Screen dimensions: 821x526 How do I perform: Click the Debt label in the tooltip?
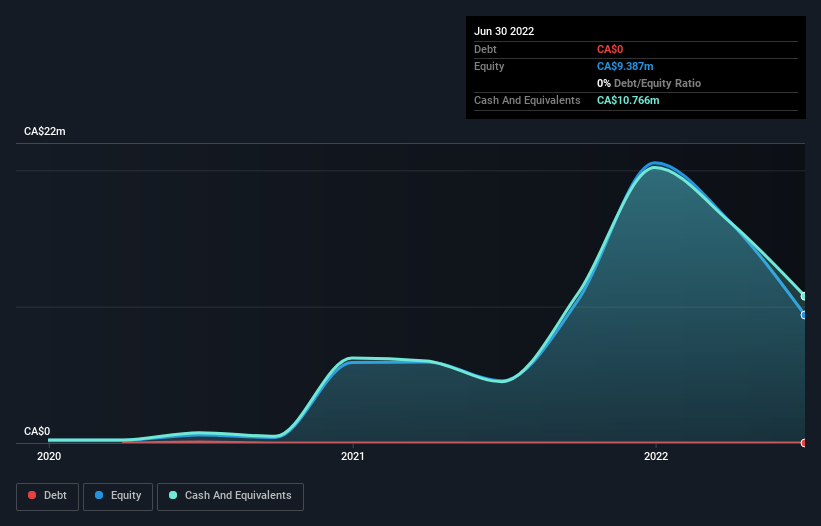[x=485, y=49]
